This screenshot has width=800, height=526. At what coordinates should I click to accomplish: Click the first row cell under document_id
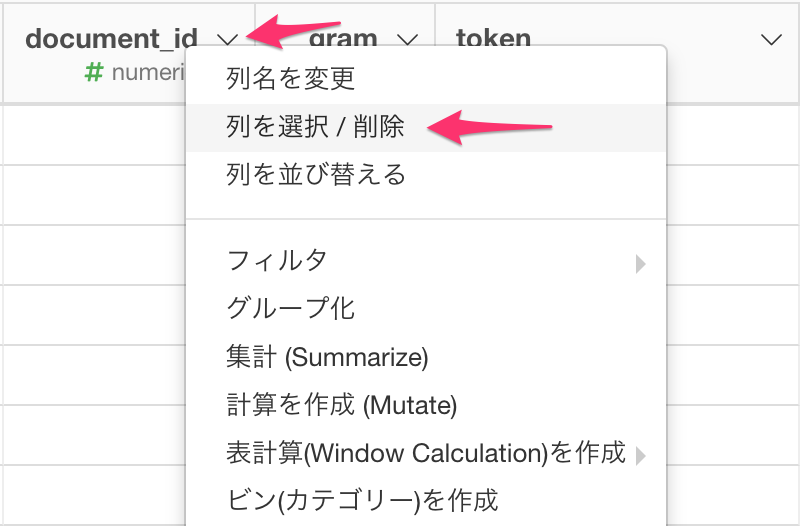[x=94, y=135]
